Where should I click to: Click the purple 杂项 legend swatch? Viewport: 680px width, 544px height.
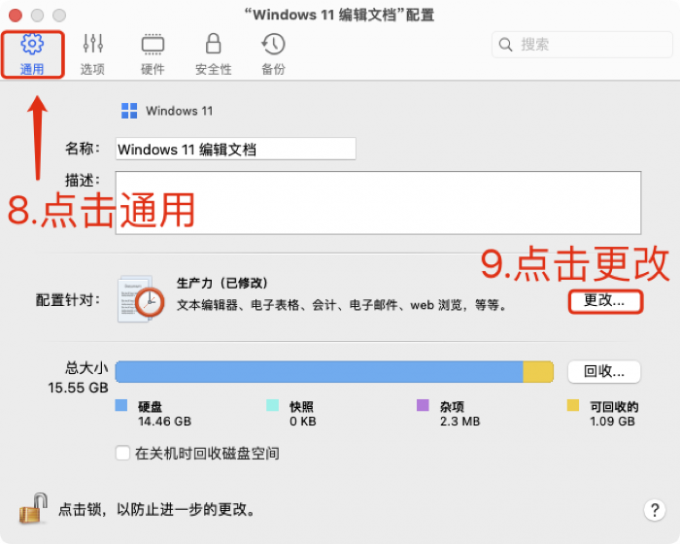[423, 405]
